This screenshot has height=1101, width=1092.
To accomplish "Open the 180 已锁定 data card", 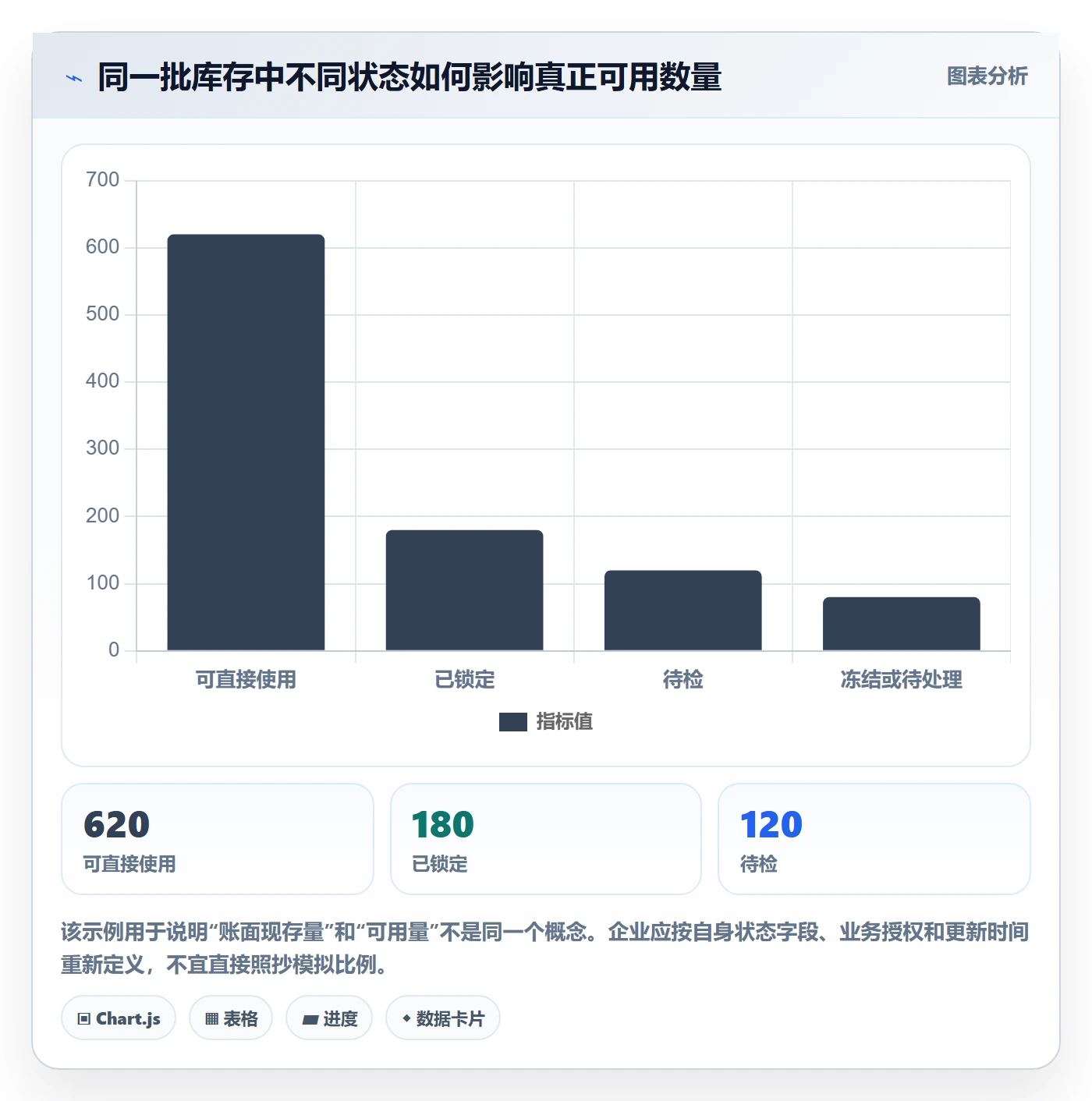I will pyautogui.click(x=546, y=839).
